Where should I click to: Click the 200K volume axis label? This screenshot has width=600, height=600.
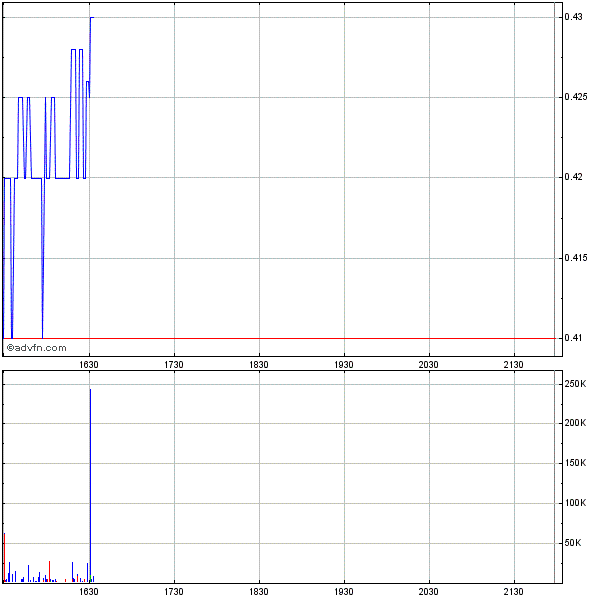pos(575,423)
